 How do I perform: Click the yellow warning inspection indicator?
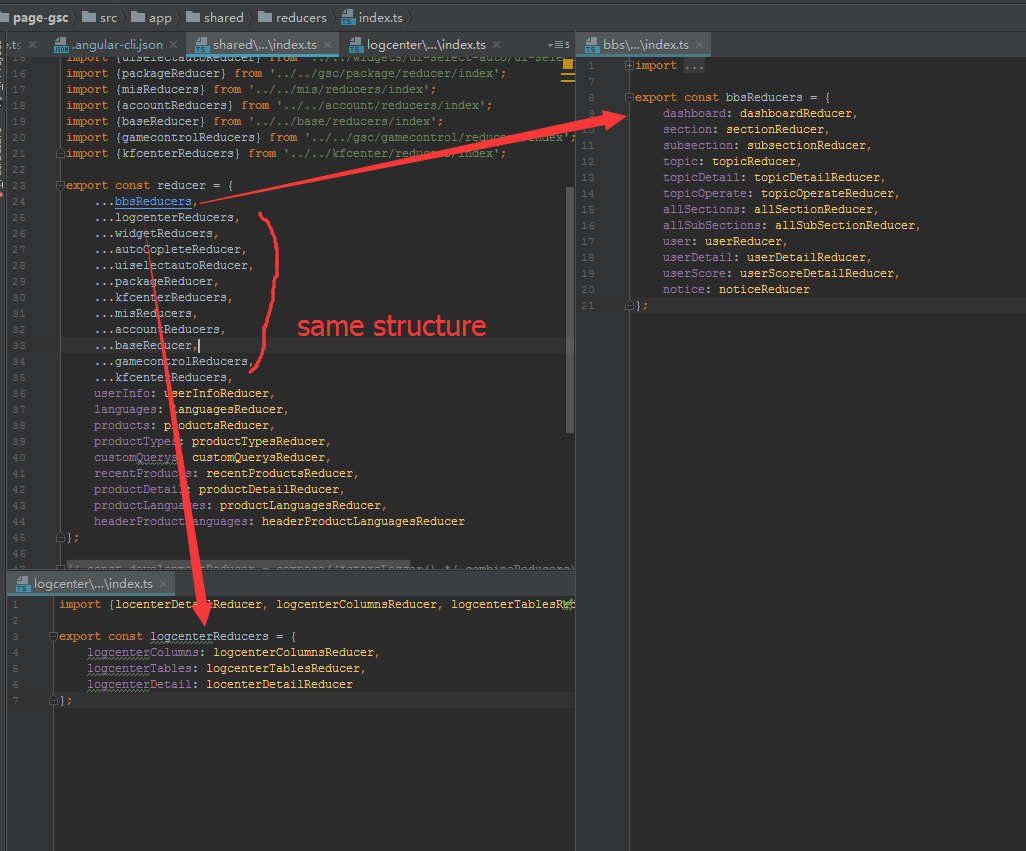coord(568,64)
